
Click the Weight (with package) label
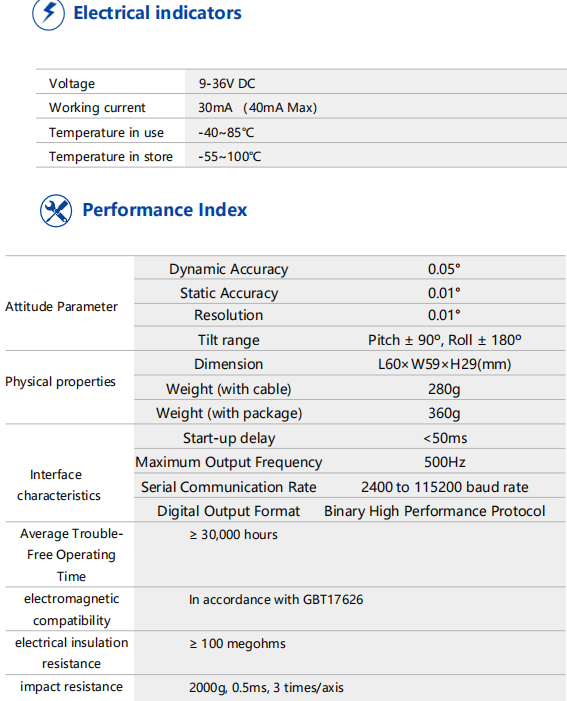pos(229,413)
